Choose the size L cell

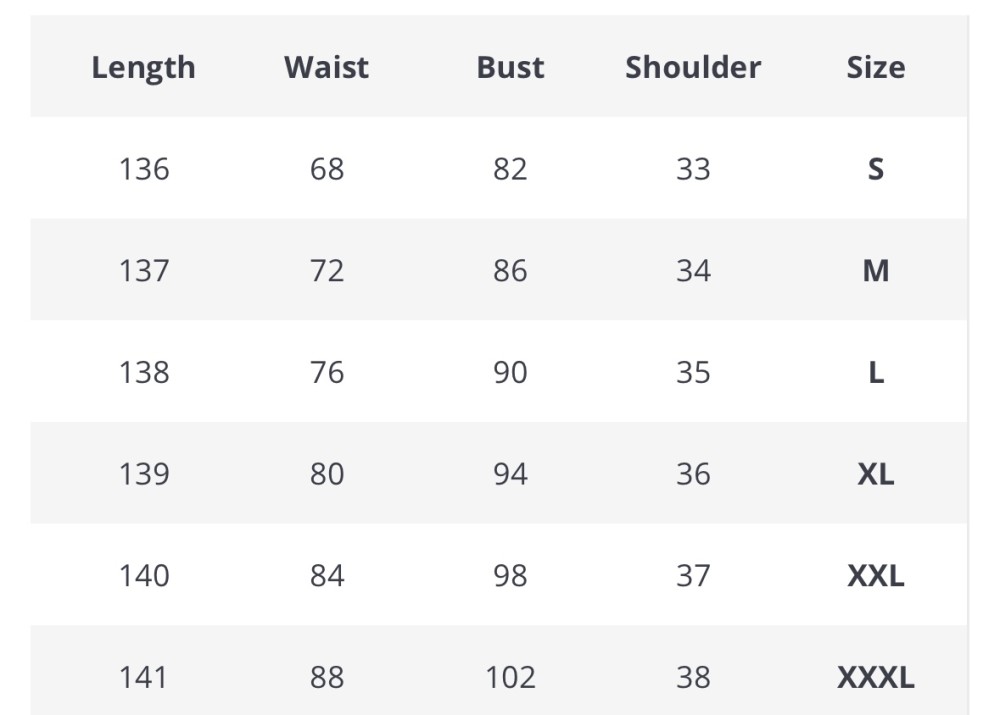[875, 373]
